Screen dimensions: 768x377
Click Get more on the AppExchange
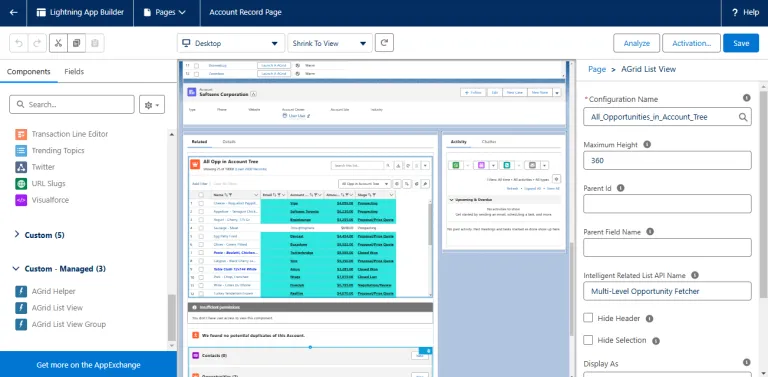88,365
